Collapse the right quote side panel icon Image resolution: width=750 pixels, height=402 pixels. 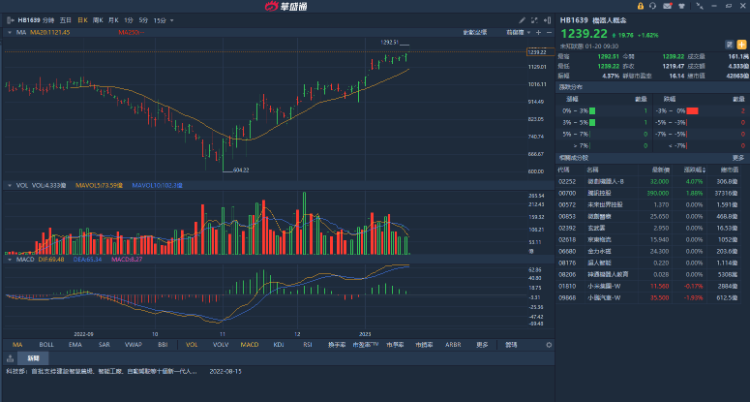coord(549,19)
